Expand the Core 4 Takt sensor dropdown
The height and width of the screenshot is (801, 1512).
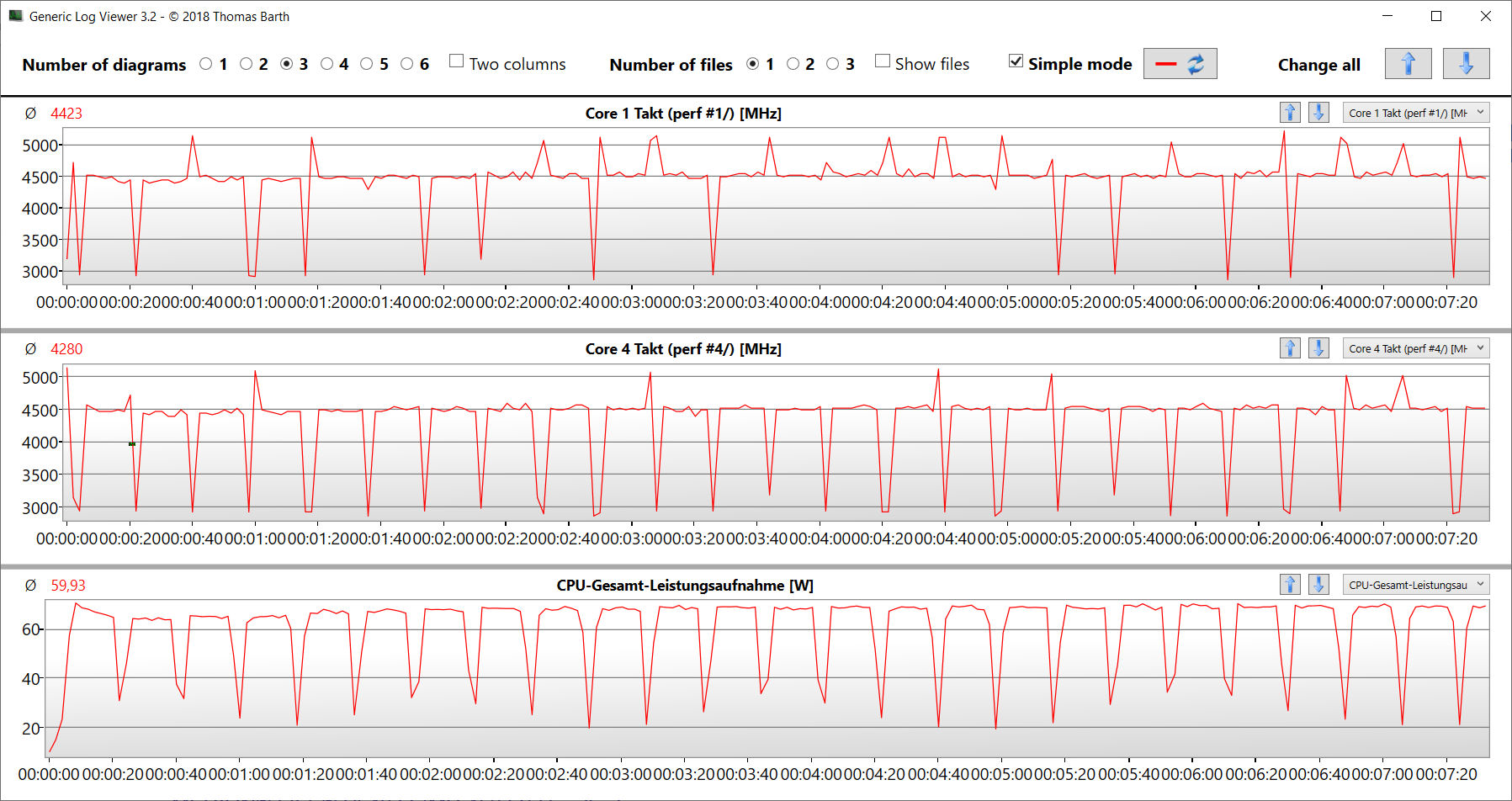coord(1415,348)
